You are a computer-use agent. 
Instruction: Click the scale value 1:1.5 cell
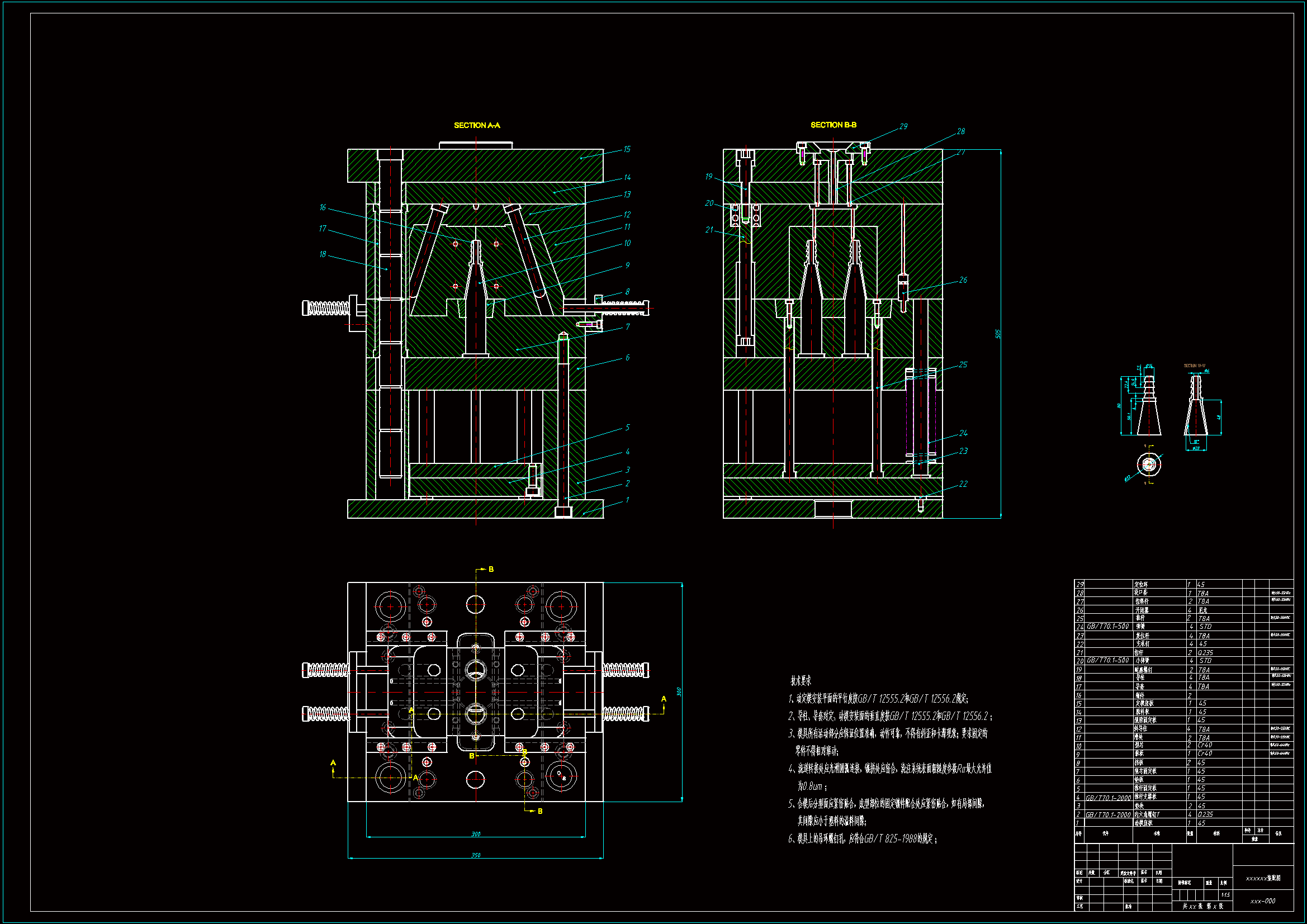click(1225, 895)
